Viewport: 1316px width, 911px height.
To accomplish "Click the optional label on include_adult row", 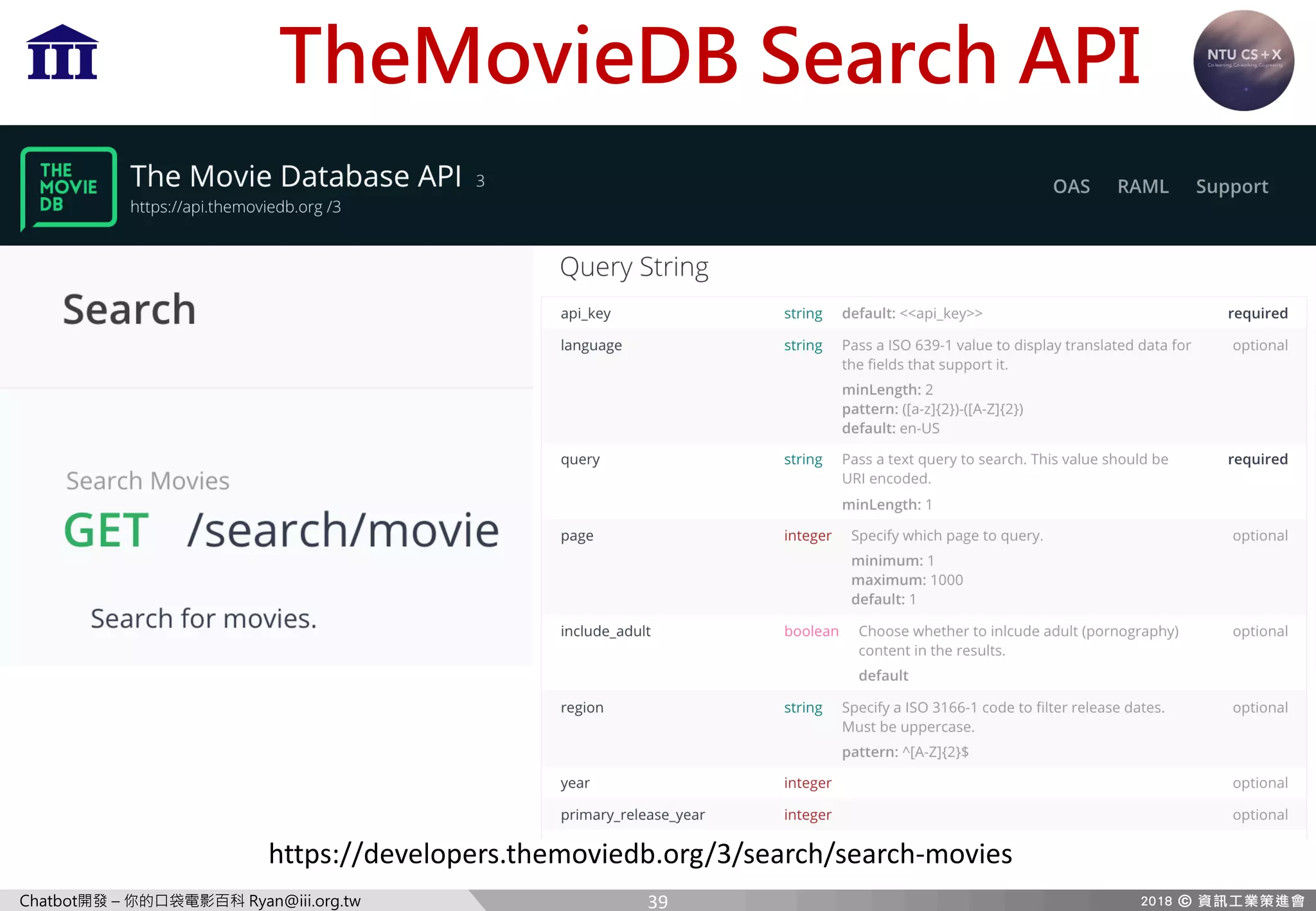I will click(1260, 632).
